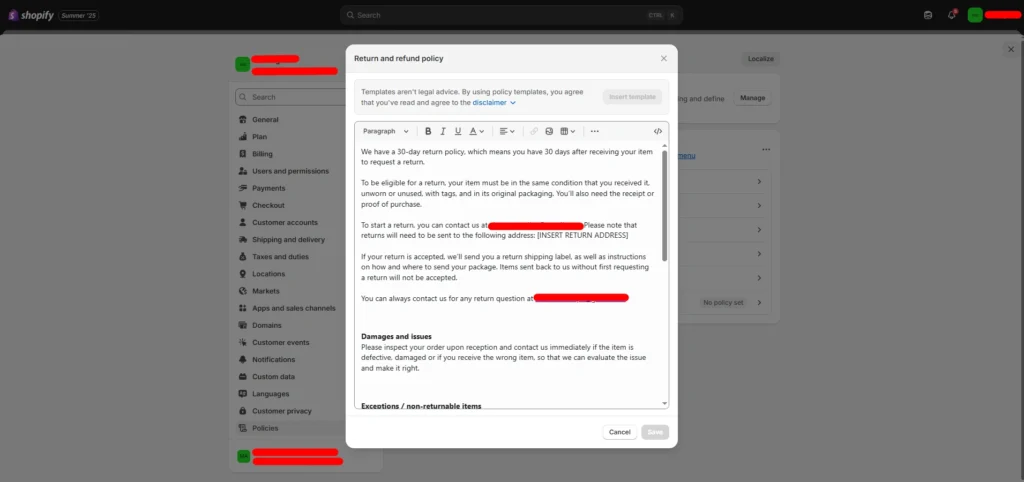Click the Save button
Screen dimensions: 1024x482
(x=655, y=432)
